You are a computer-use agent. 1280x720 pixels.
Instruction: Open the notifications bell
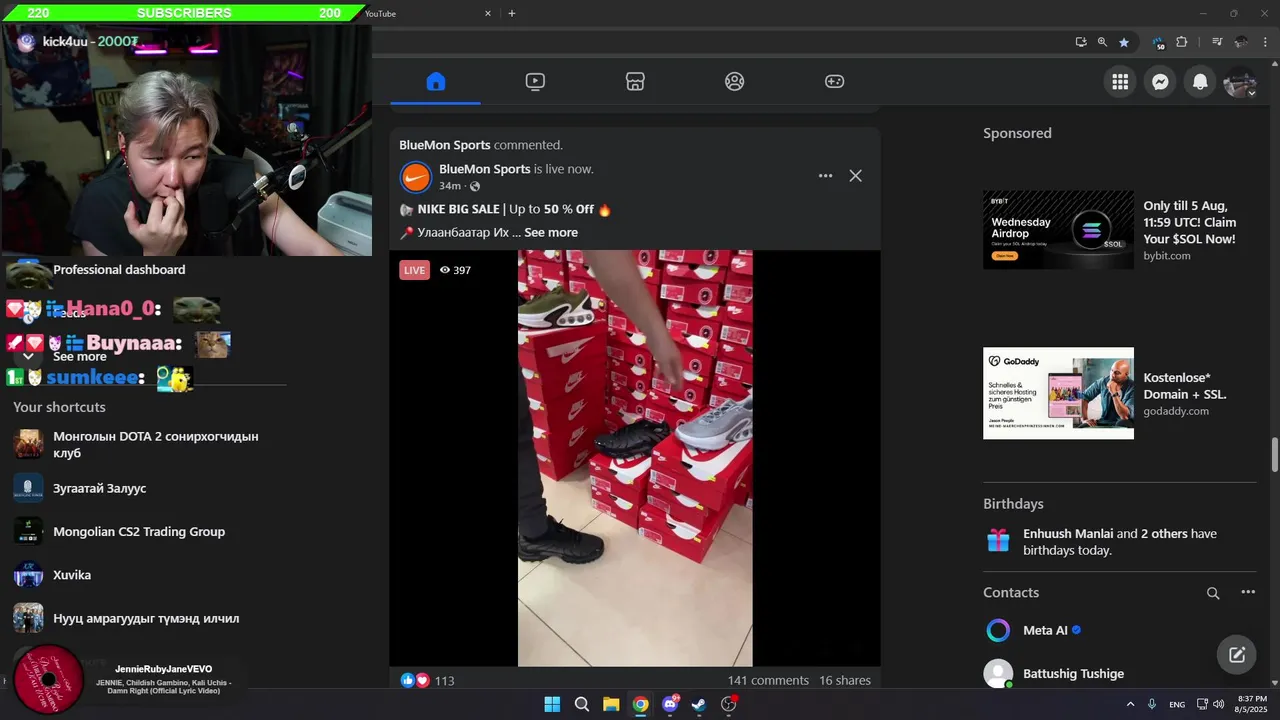1200,82
